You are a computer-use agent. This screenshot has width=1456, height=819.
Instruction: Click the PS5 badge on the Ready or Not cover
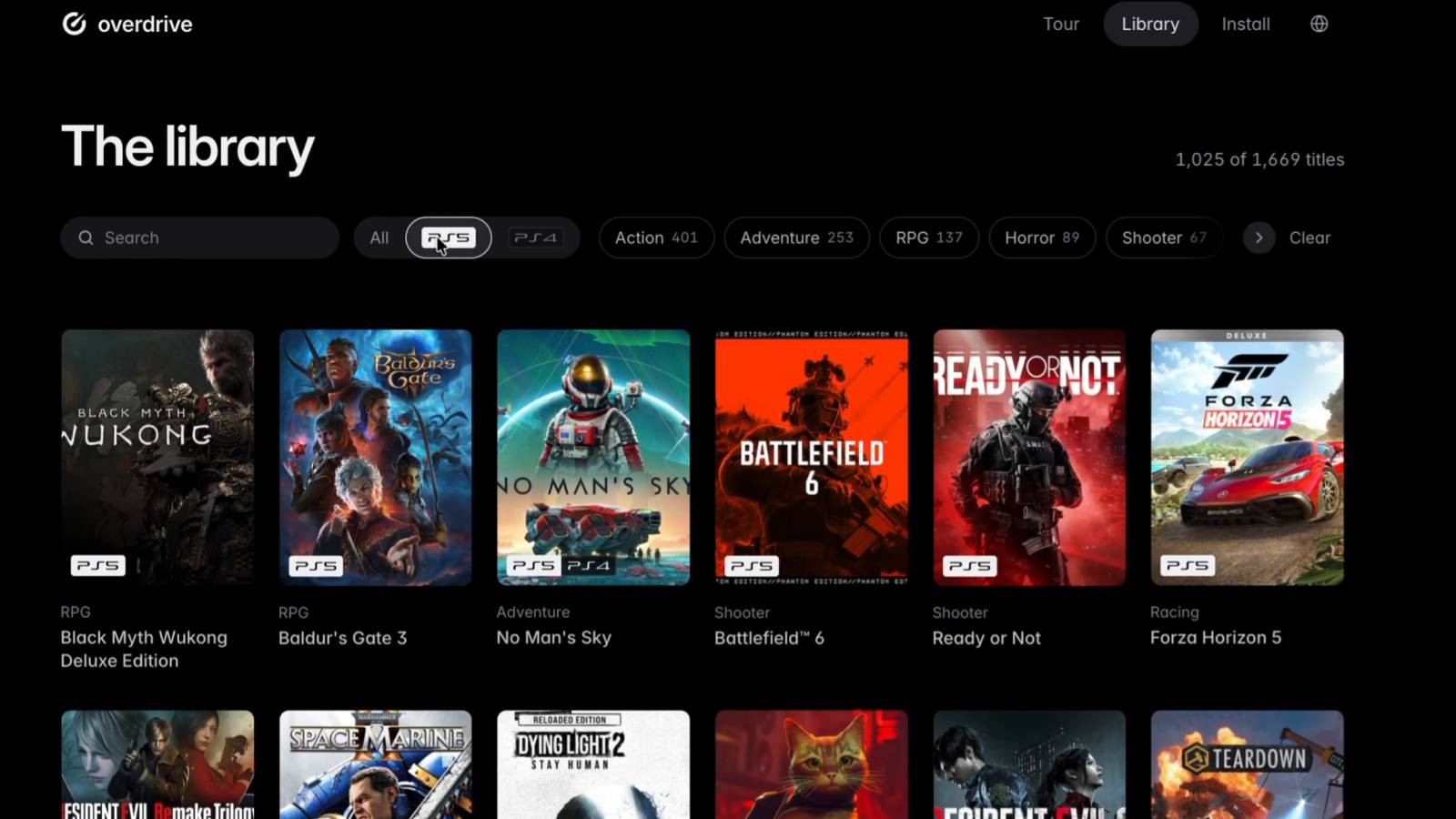pyautogui.click(x=969, y=565)
